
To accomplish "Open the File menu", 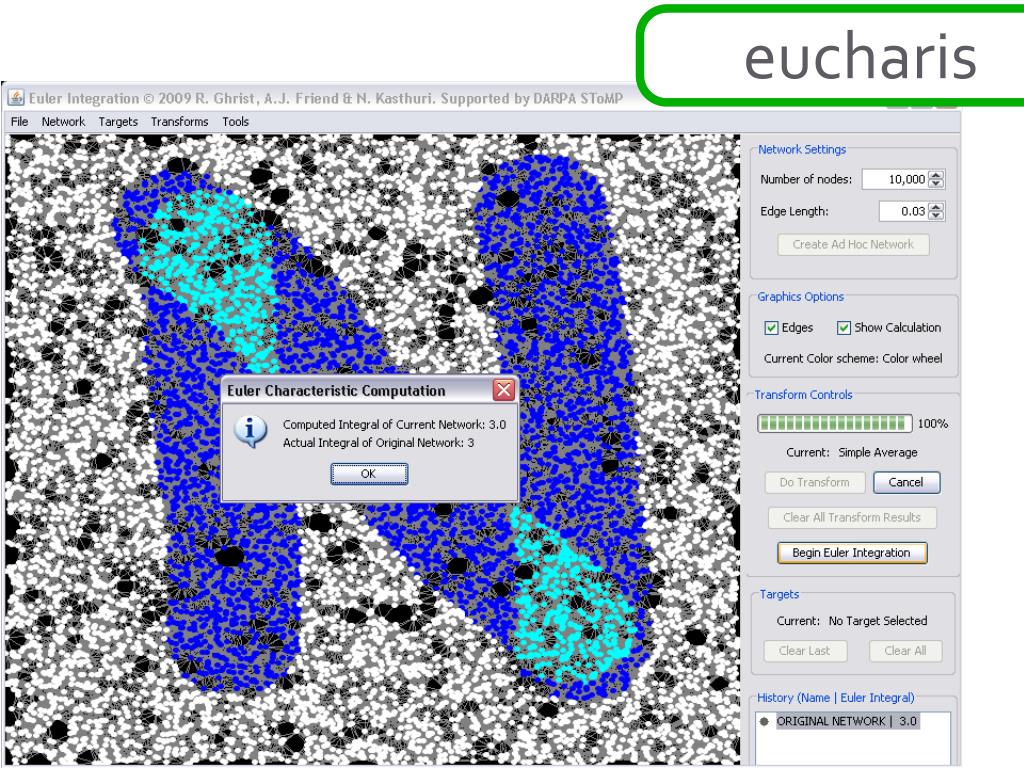I will tap(20, 121).
